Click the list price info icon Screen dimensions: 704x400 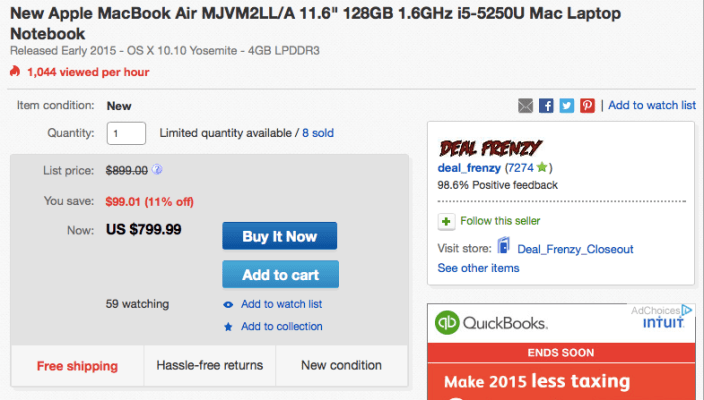(158, 170)
